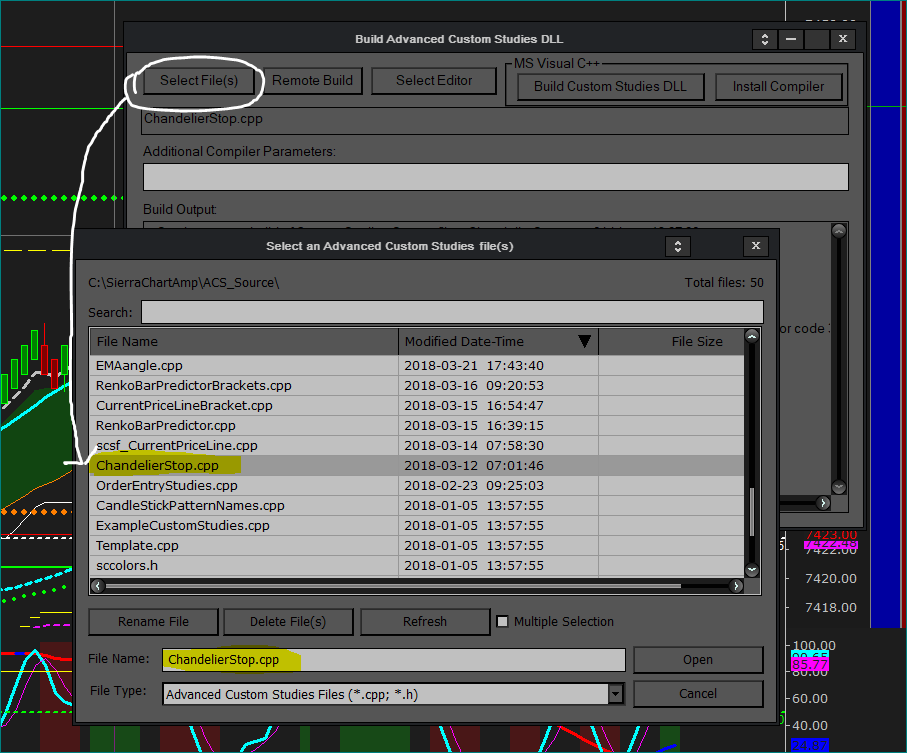Click the Open button

(698, 660)
